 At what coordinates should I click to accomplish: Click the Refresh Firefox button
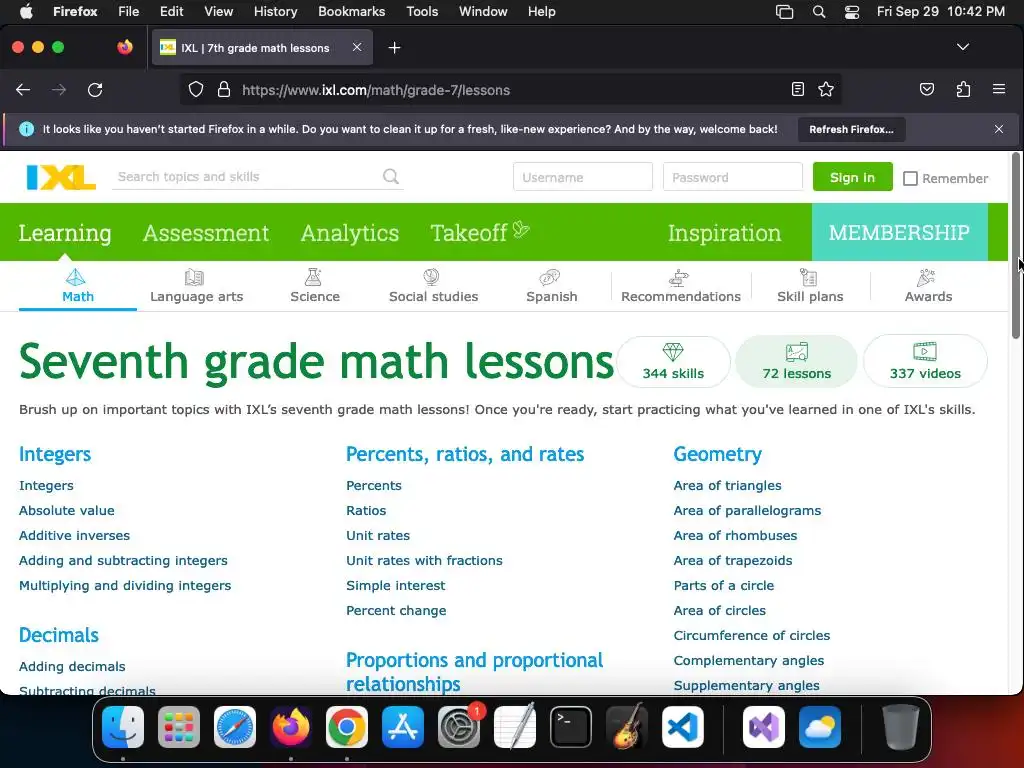point(851,129)
